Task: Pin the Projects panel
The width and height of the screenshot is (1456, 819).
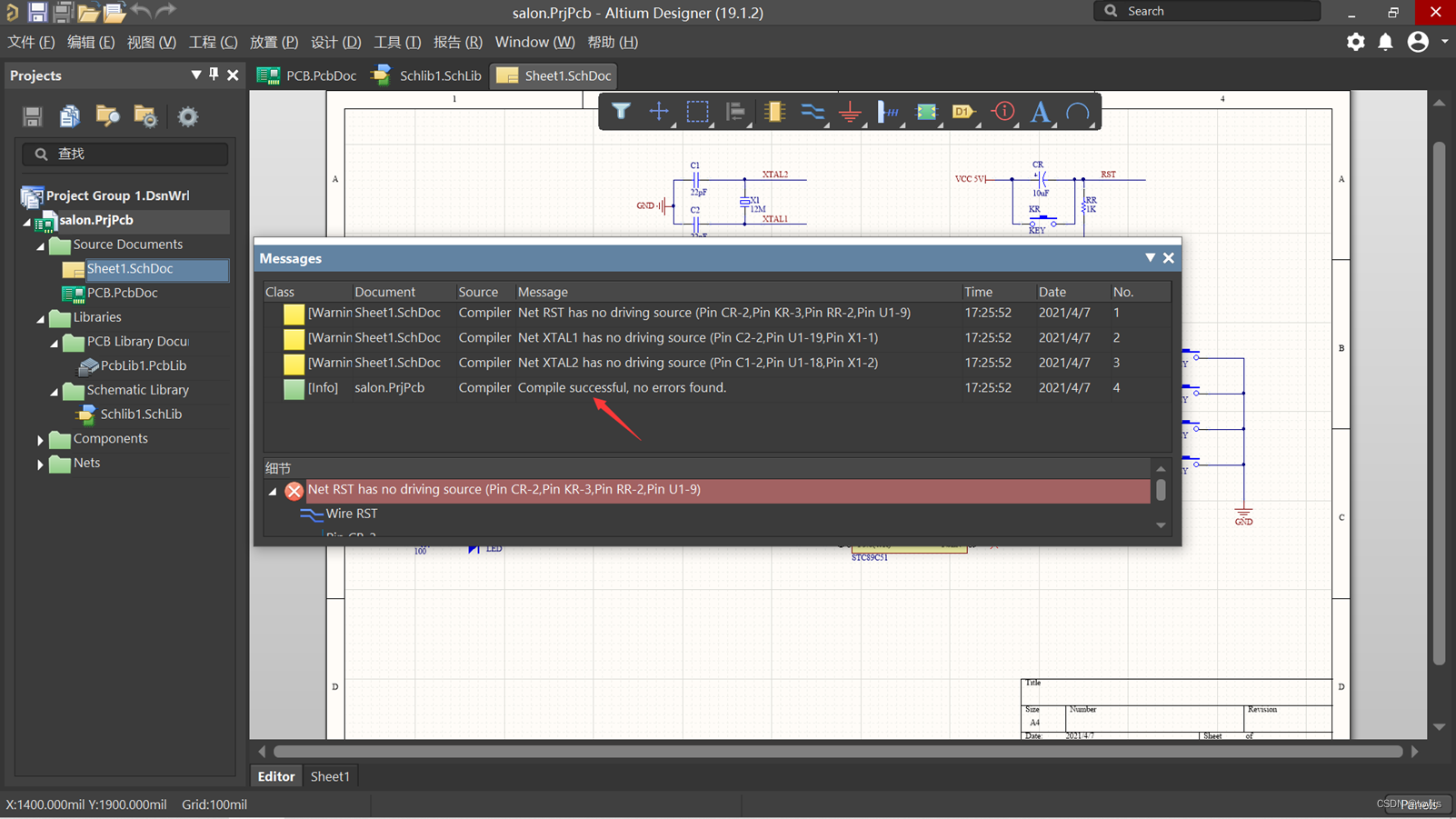Action: (214, 75)
